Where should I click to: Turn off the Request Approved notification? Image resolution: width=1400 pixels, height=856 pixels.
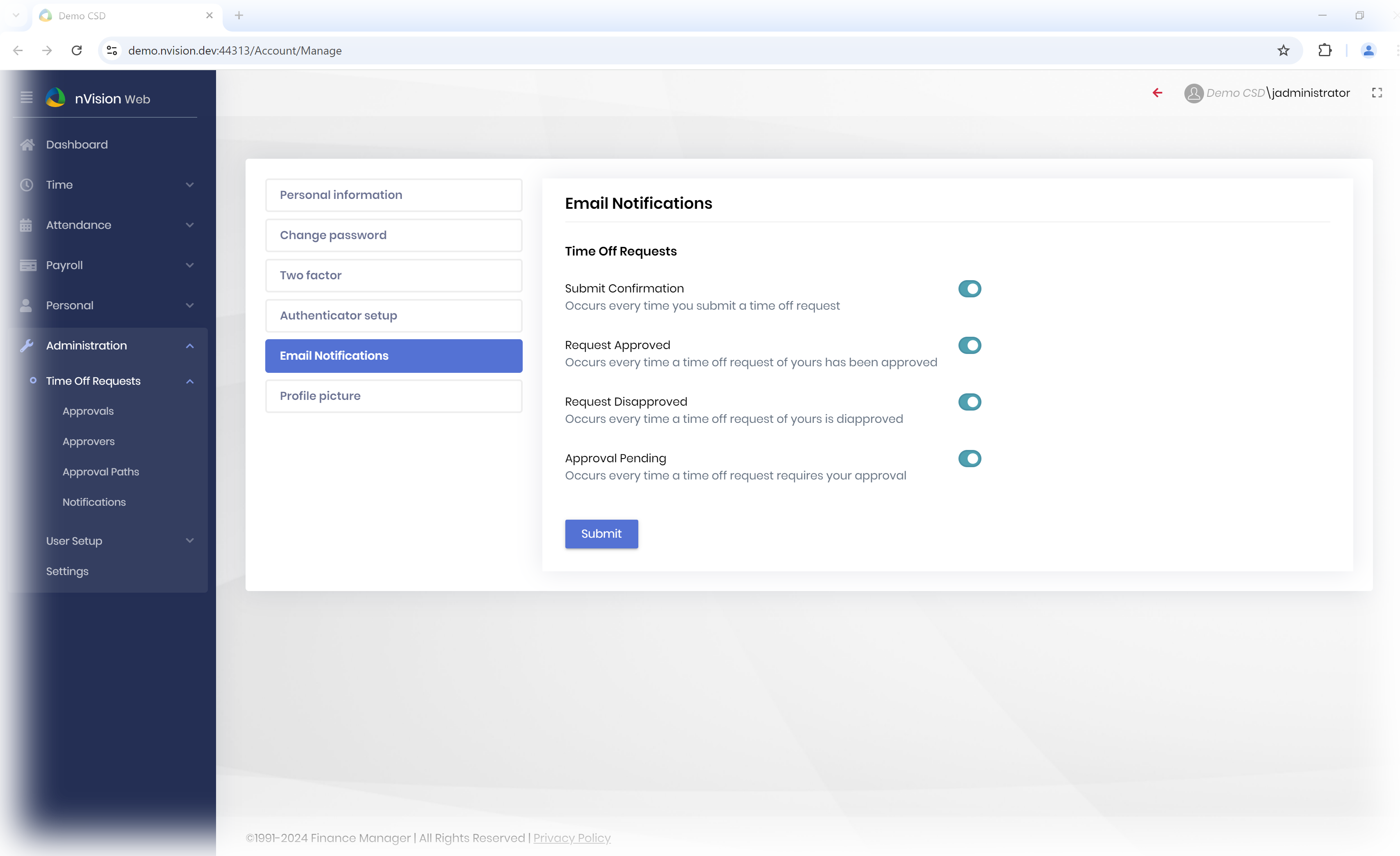tap(969, 345)
